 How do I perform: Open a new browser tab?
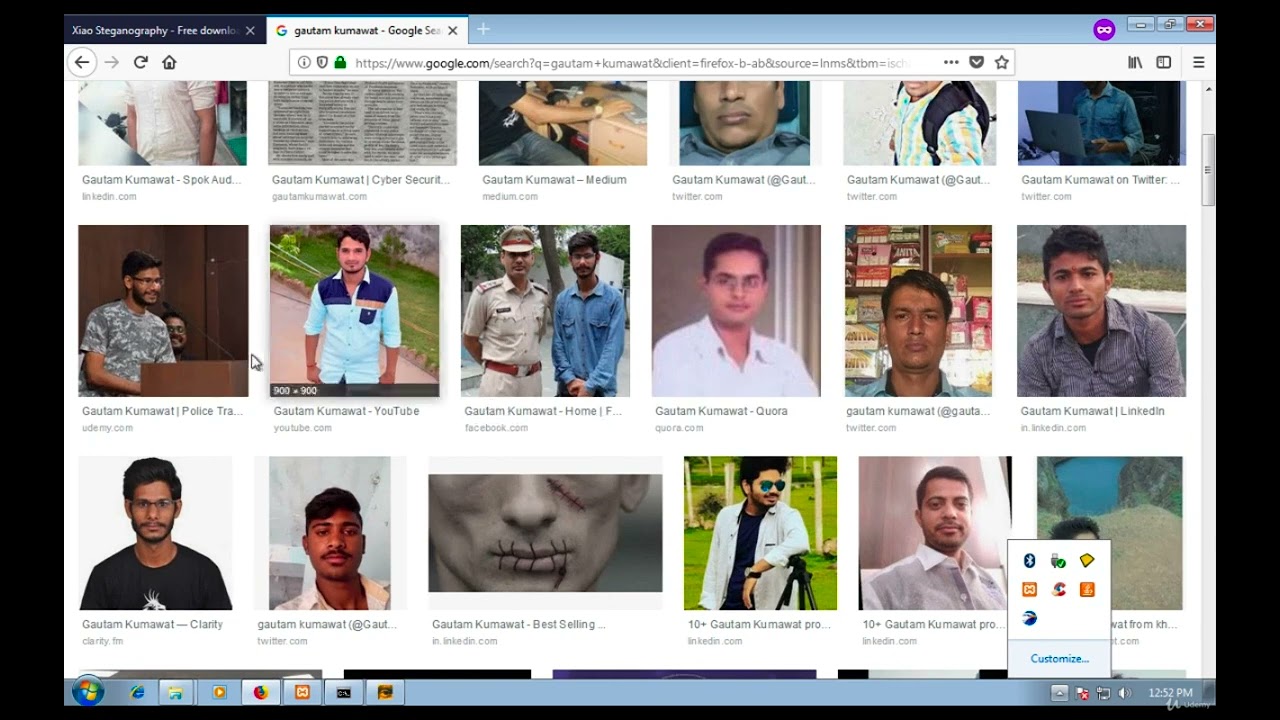pos(483,30)
